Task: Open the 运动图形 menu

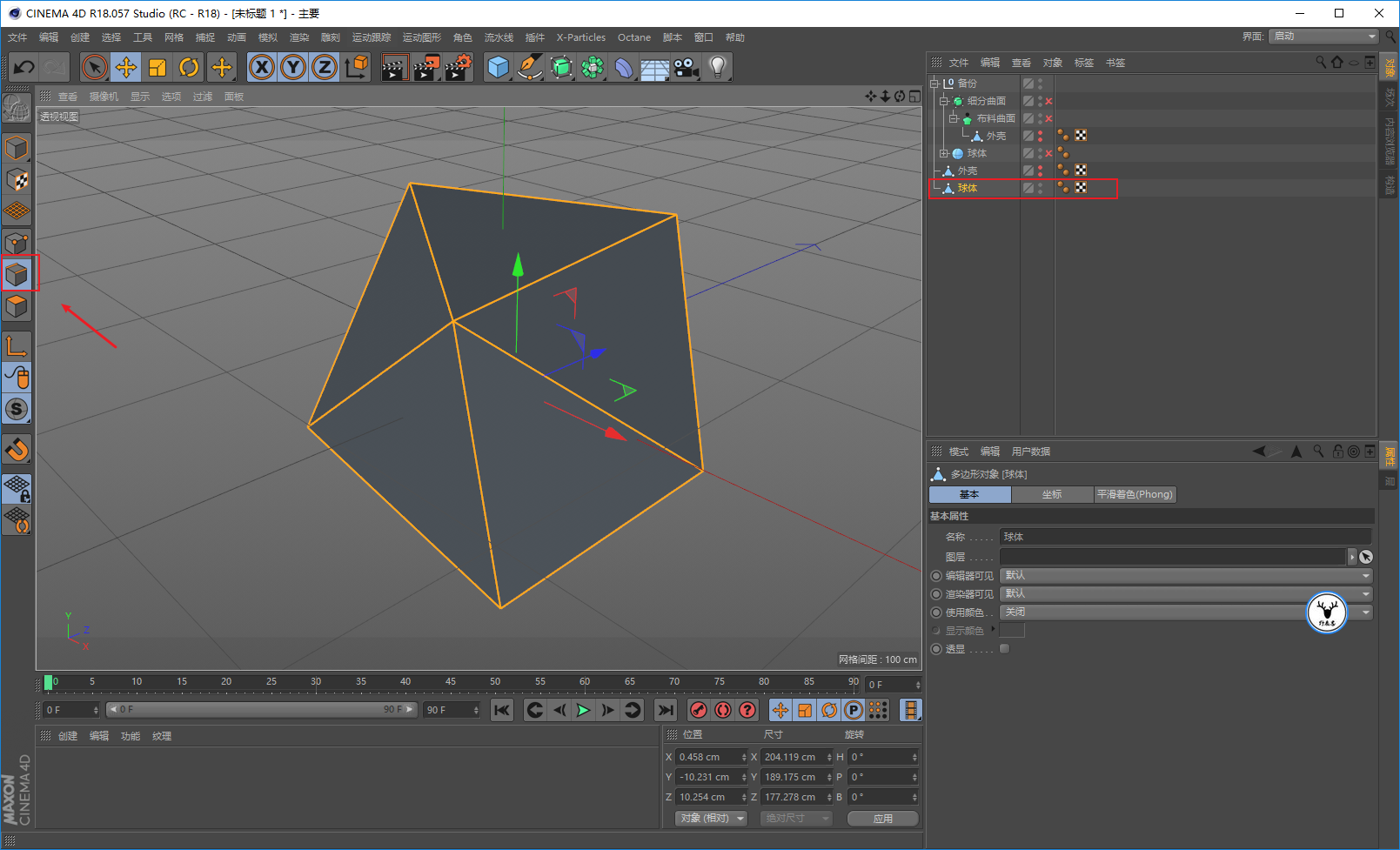Action: [422, 37]
